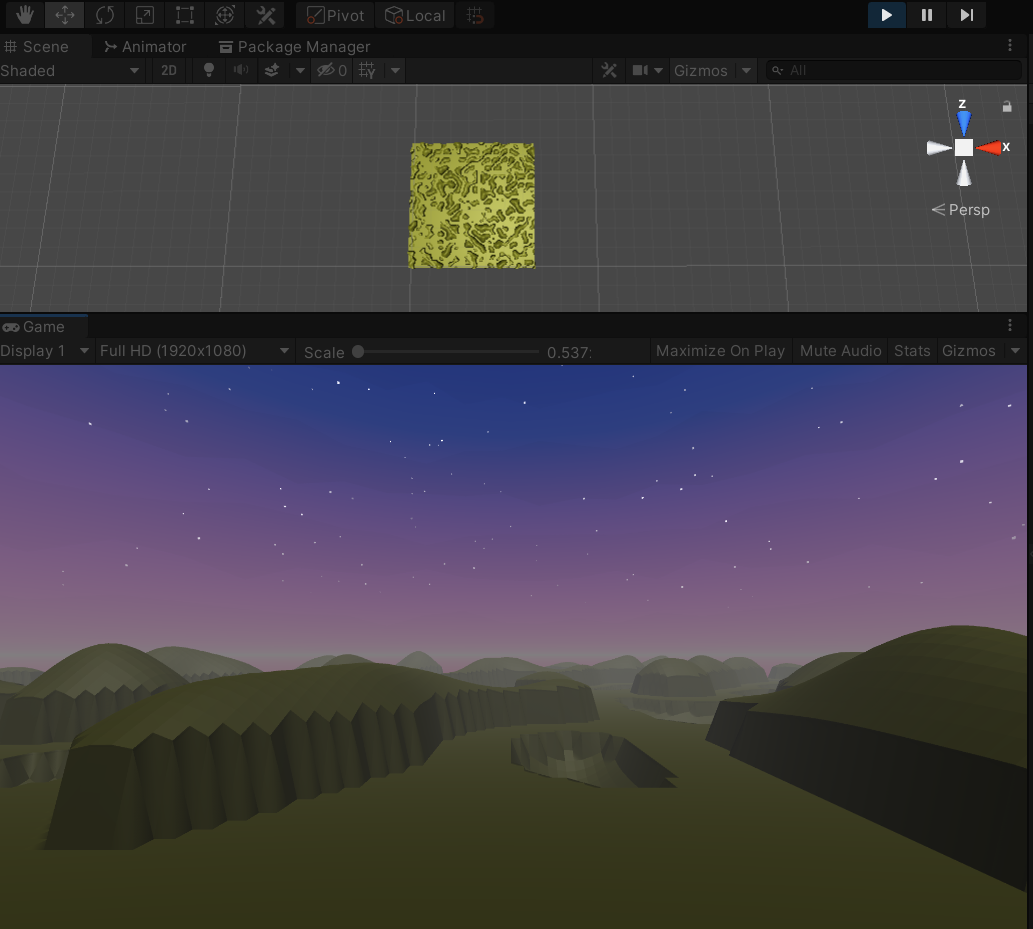Select the combined Transform tool

[225, 15]
